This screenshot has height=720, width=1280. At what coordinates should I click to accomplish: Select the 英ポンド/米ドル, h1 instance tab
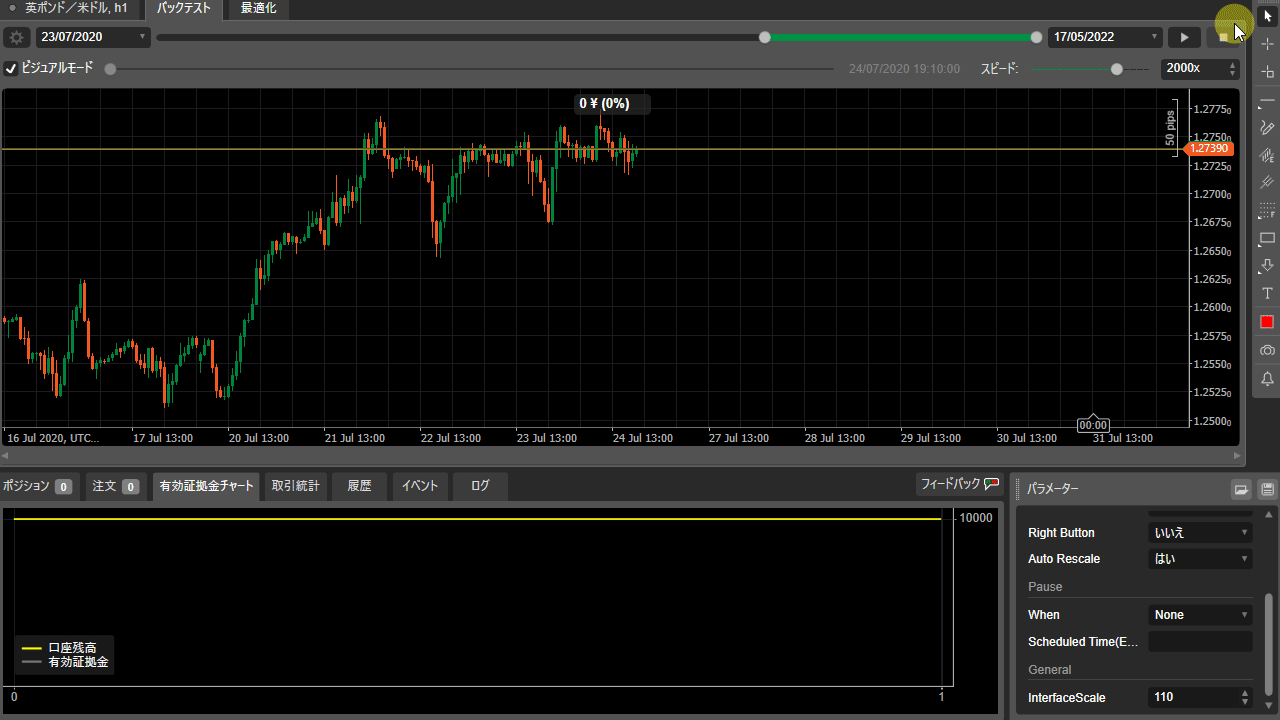[x=69, y=9]
